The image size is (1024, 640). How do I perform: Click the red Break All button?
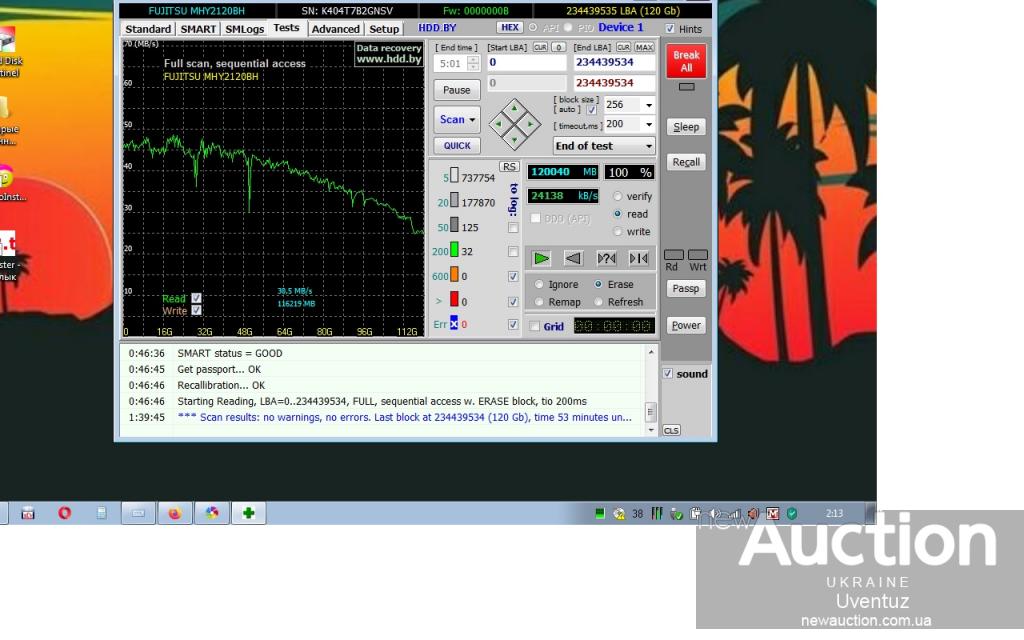click(686, 61)
